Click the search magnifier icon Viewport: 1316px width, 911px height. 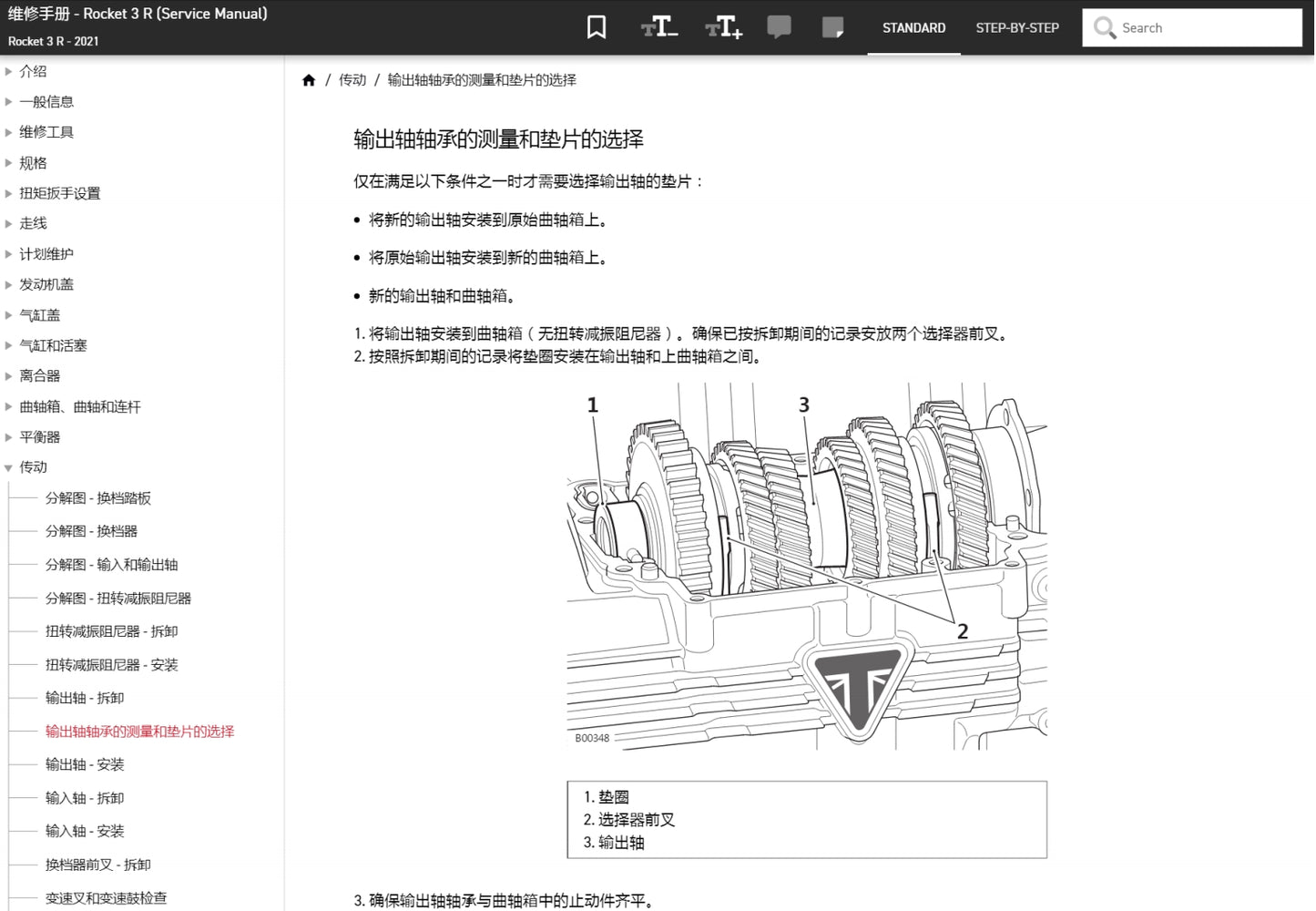(x=1104, y=28)
